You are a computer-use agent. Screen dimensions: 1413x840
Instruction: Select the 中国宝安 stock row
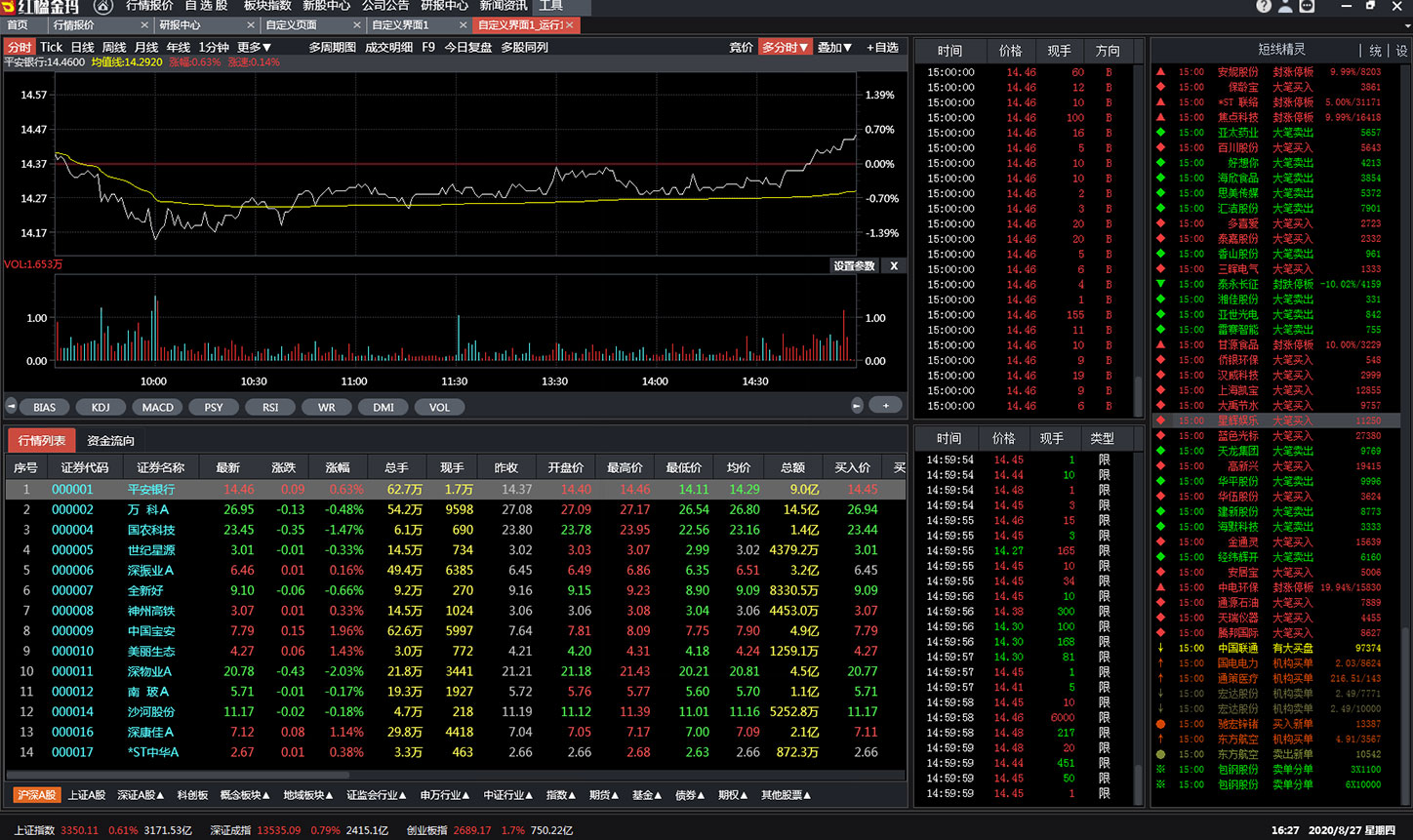click(x=456, y=630)
